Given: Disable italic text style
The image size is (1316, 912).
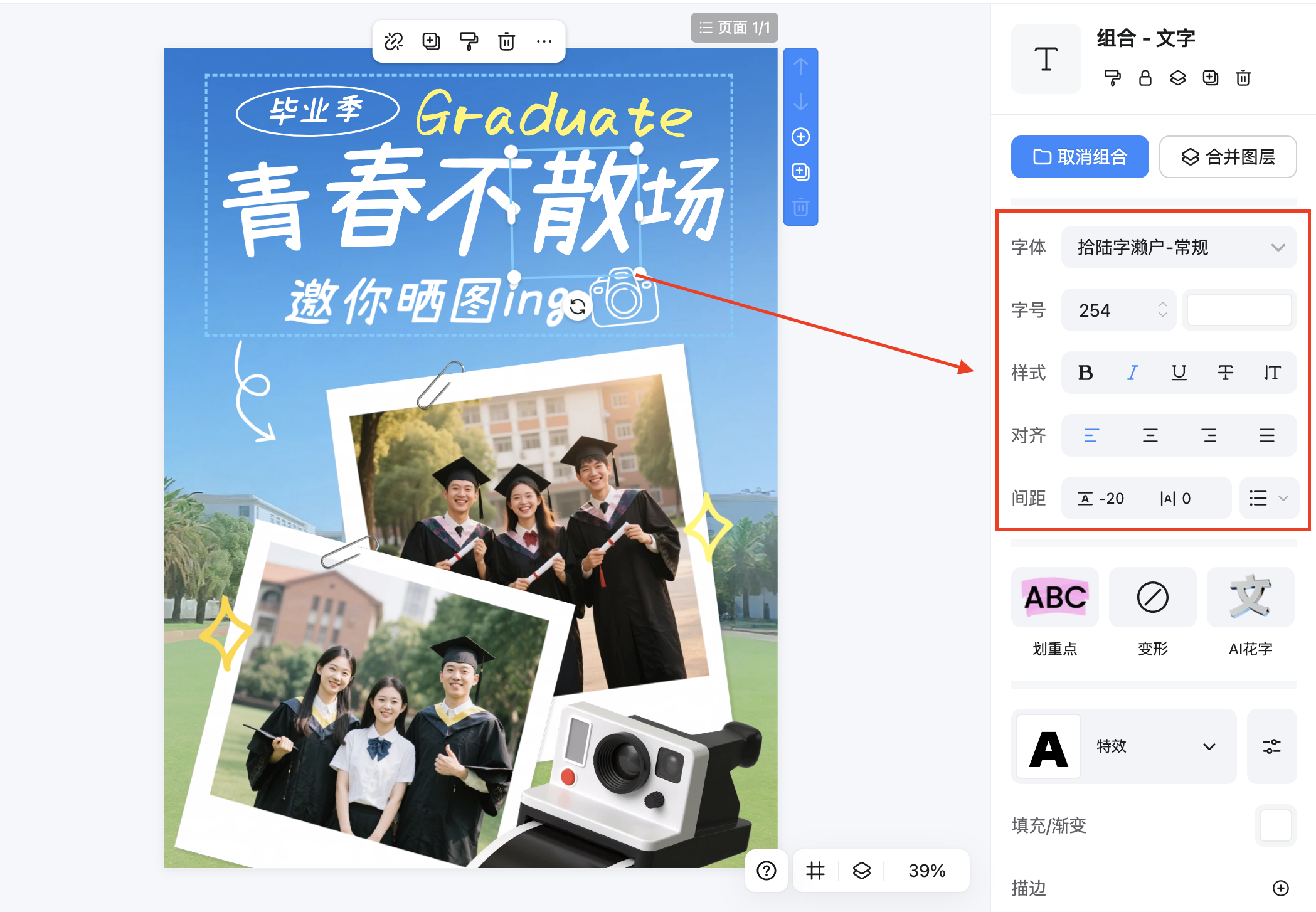Looking at the screenshot, I should [1132, 373].
